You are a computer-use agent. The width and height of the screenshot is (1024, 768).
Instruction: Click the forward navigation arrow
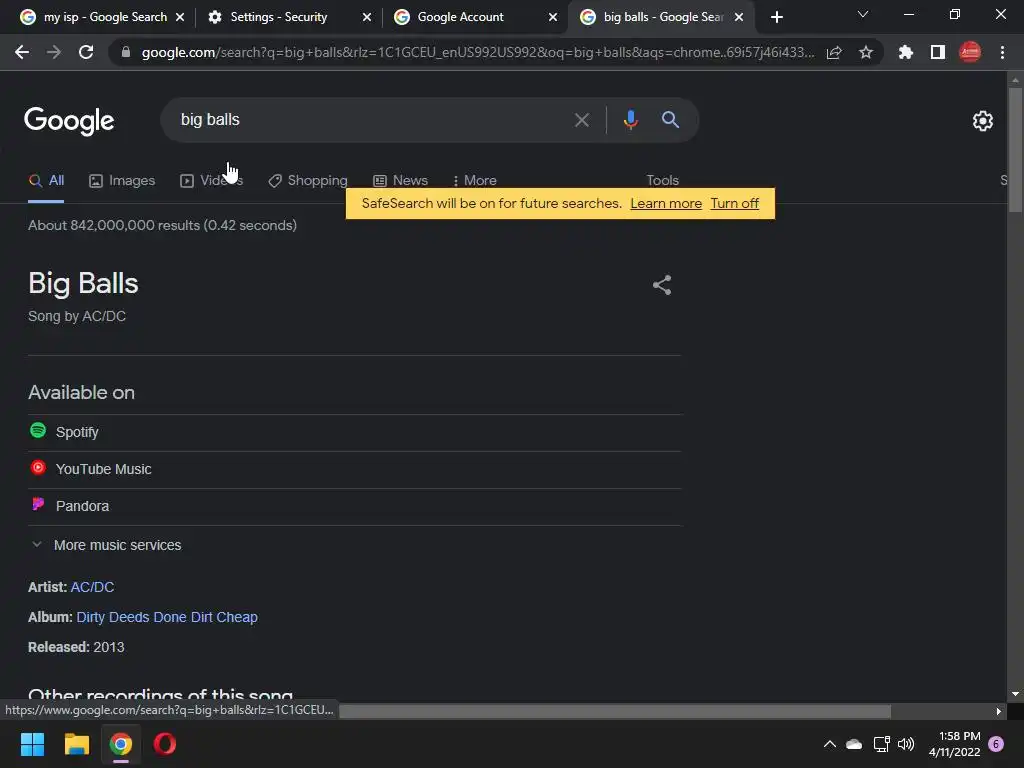(54, 52)
